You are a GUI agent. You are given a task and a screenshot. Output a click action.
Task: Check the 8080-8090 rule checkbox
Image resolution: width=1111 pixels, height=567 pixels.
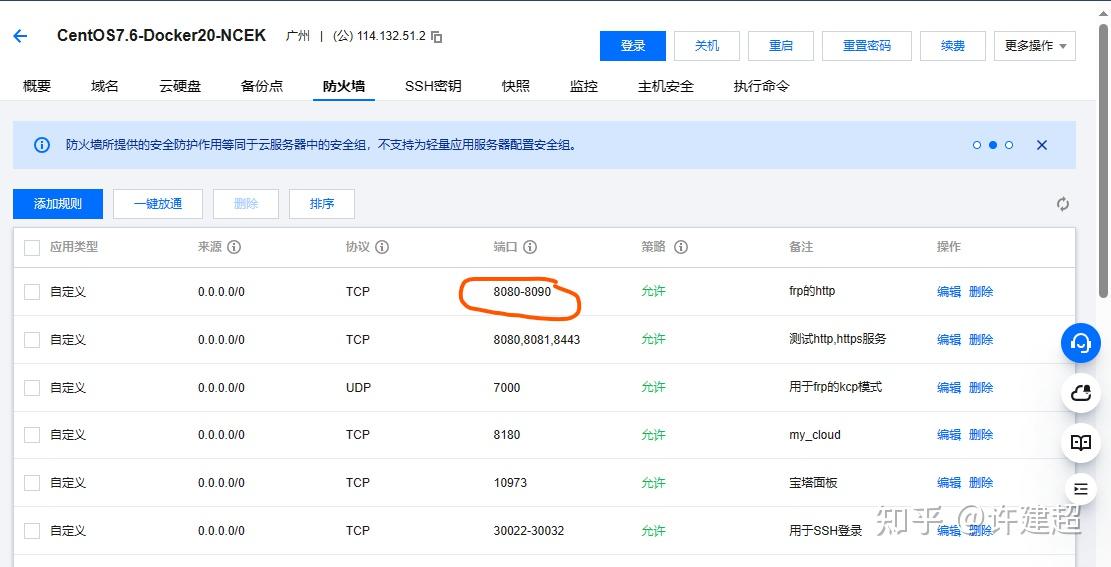click(32, 292)
